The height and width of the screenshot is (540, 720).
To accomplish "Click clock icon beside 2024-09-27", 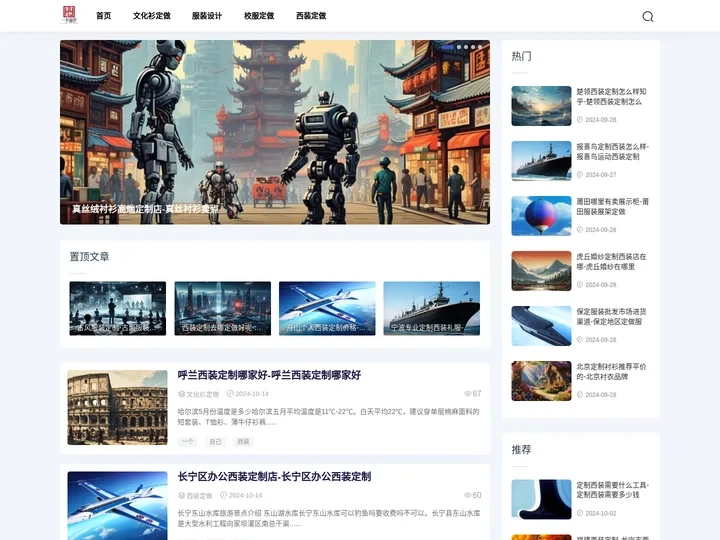I will (x=580, y=175).
